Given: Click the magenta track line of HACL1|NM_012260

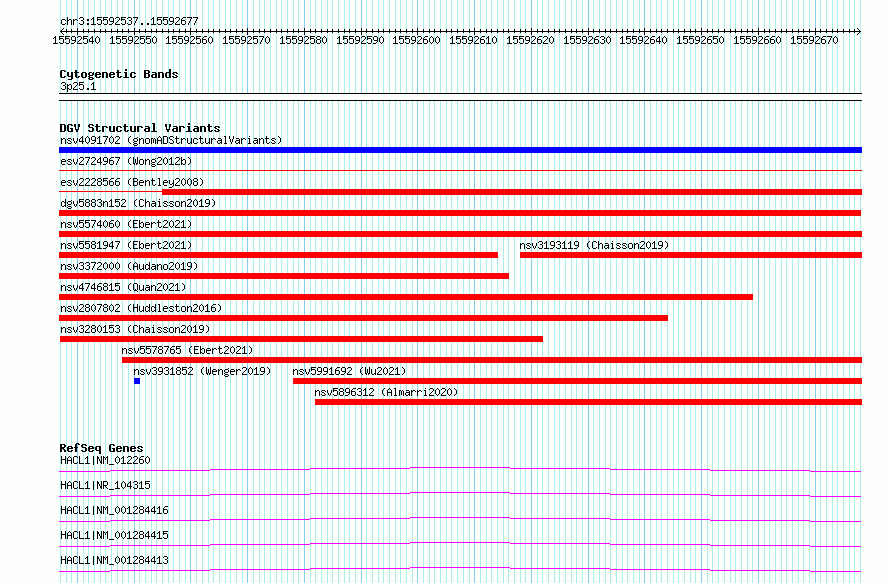Looking at the screenshot, I should [460, 469].
